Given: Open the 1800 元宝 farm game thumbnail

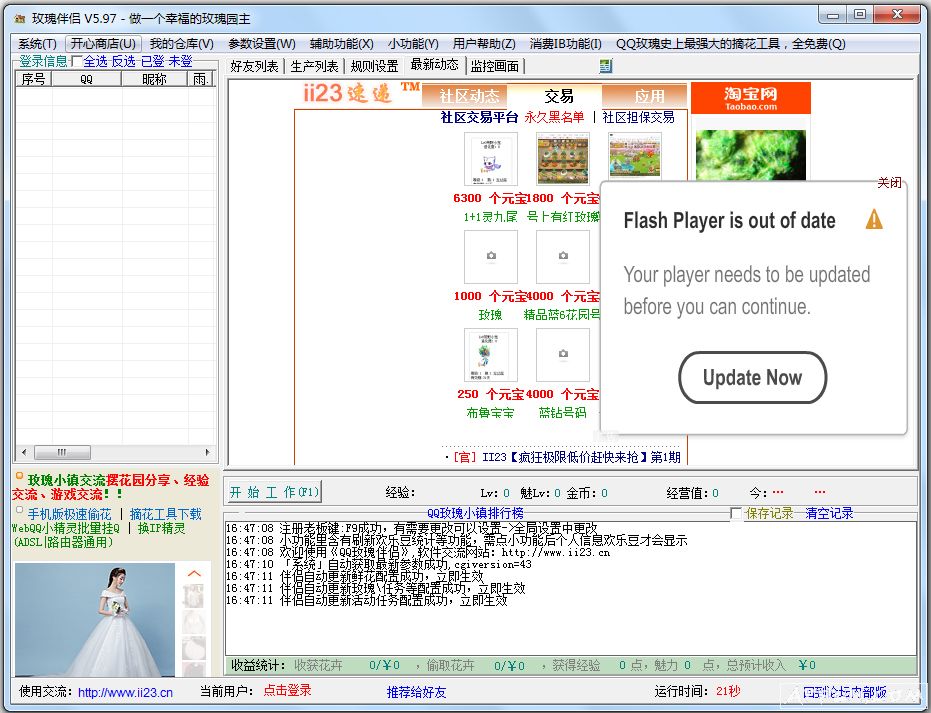Looking at the screenshot, I should coord(562,159).
